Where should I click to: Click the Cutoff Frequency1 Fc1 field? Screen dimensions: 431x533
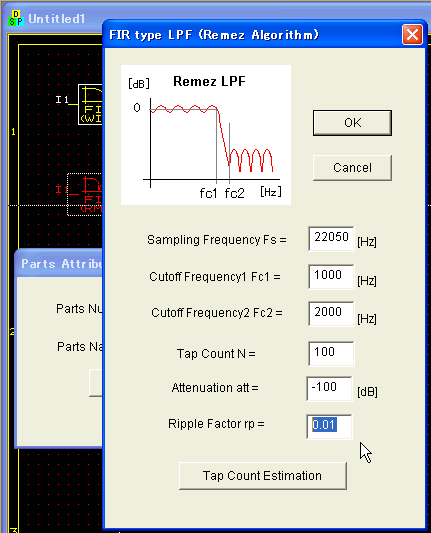331,276
